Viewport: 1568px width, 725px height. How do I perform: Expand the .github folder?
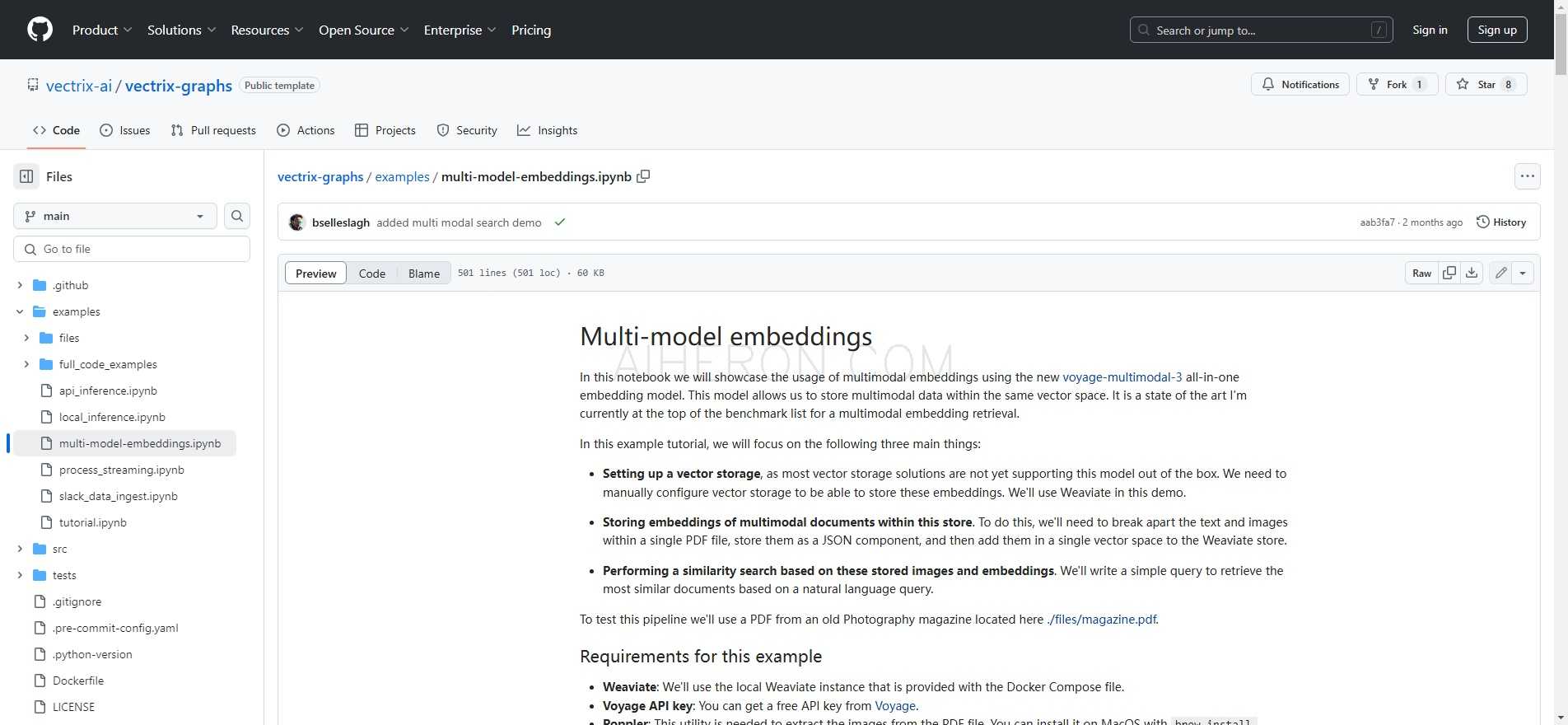click(20, 285)
